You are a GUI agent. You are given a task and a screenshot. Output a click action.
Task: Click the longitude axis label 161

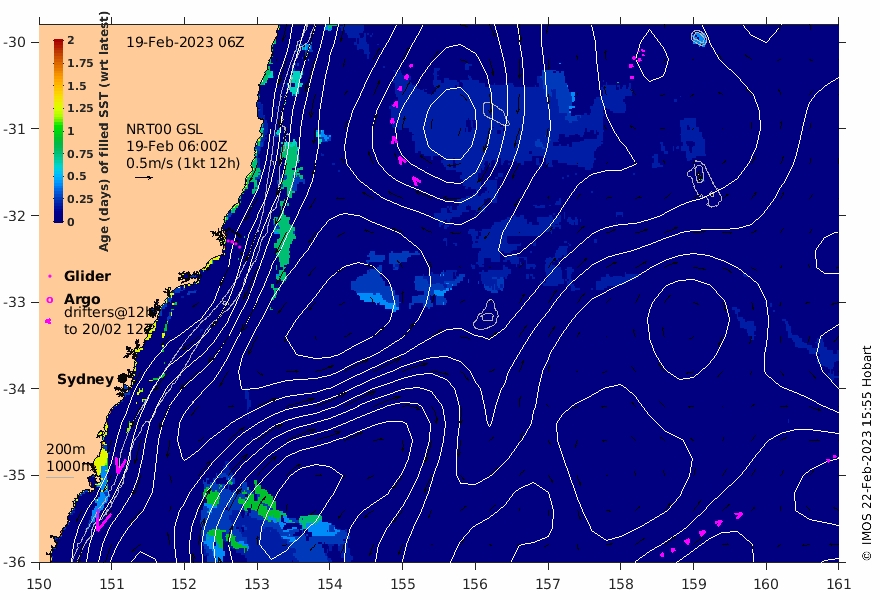click(838, 584)
